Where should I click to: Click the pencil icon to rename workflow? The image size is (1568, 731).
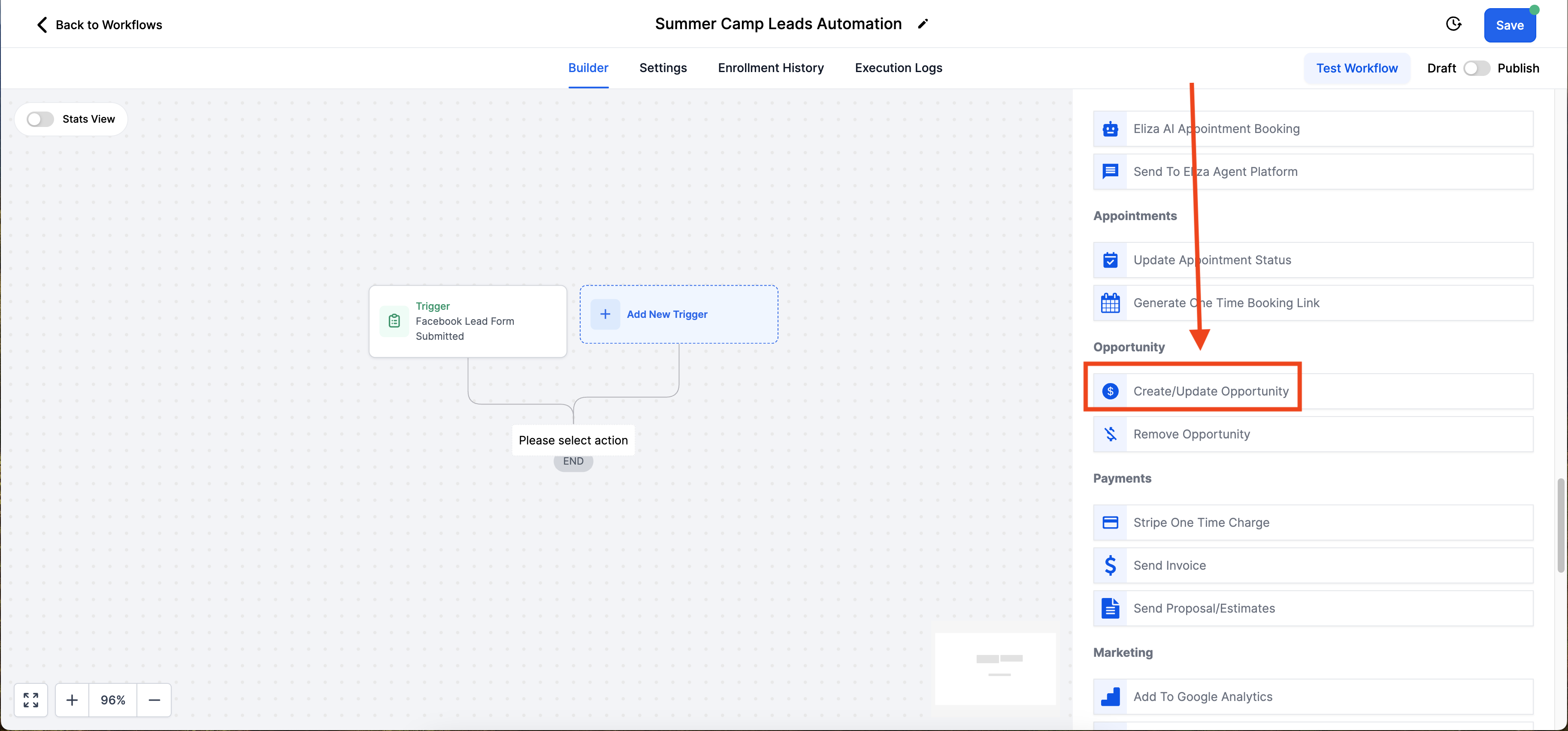pyautogui.click(x=923, y=24)
